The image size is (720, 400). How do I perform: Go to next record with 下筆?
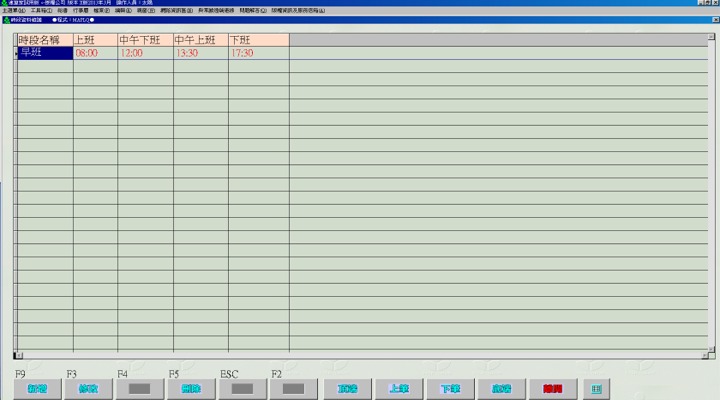click(x=450, y=388)
